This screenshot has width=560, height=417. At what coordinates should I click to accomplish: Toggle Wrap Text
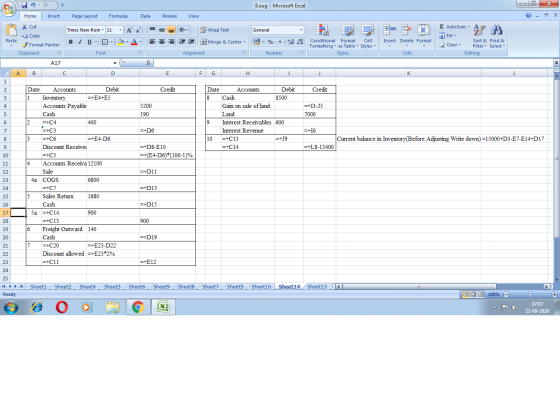(x=215, y=30)
